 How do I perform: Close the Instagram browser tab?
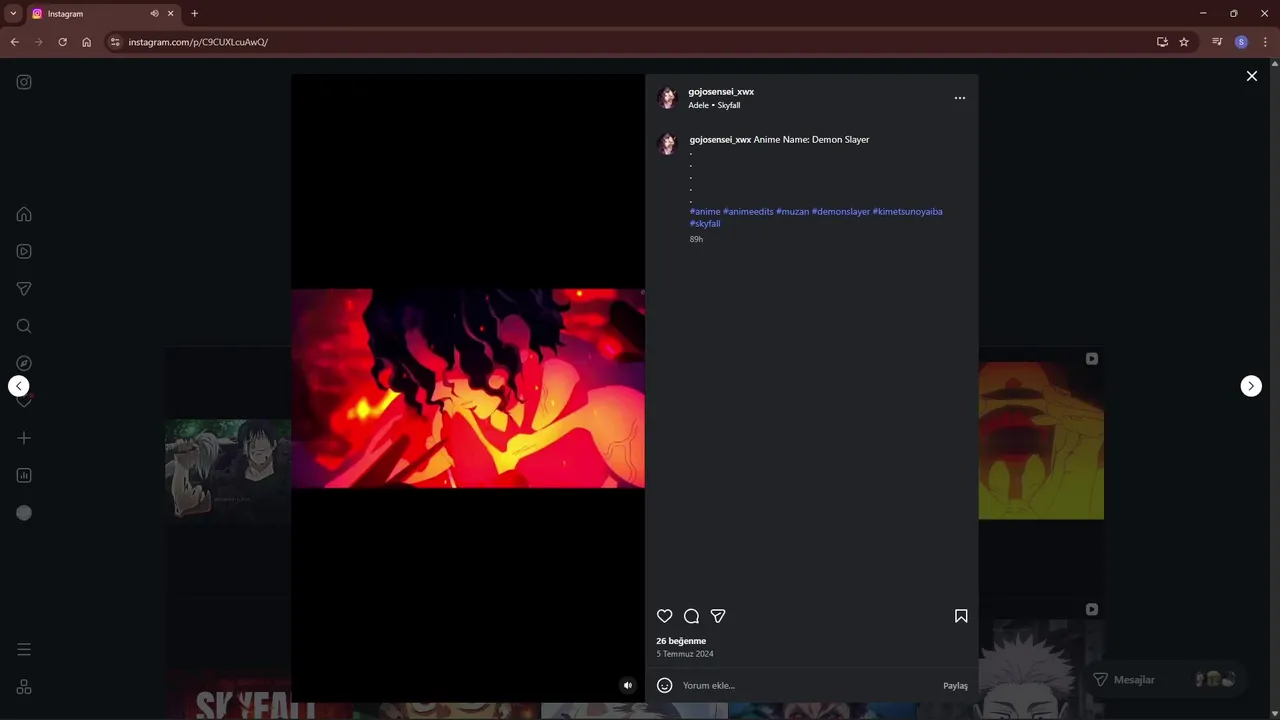pyautogui.click(x=170, y=14)
